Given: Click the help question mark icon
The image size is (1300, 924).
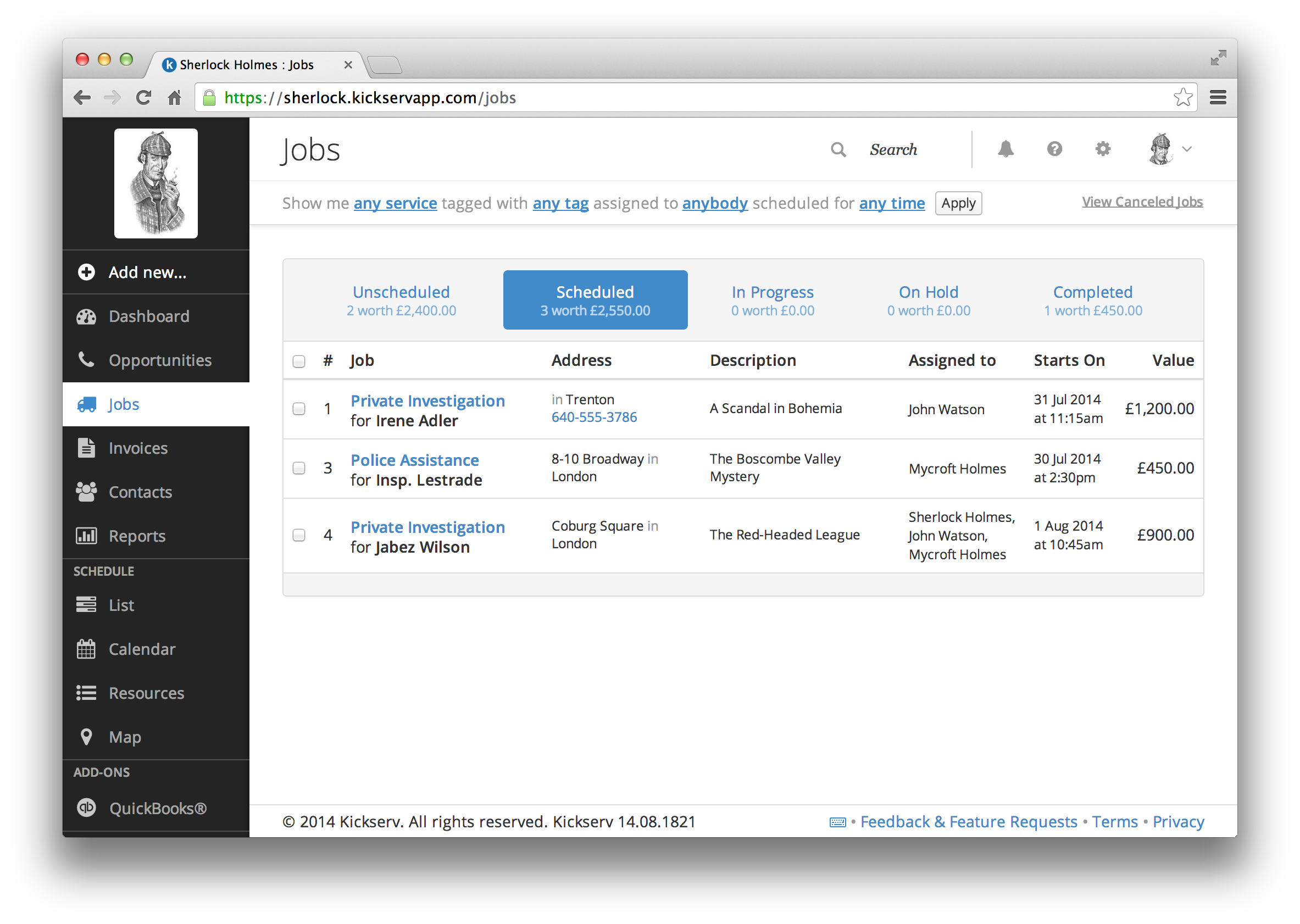Looking at the screenshot, I should coord(1054,149).
